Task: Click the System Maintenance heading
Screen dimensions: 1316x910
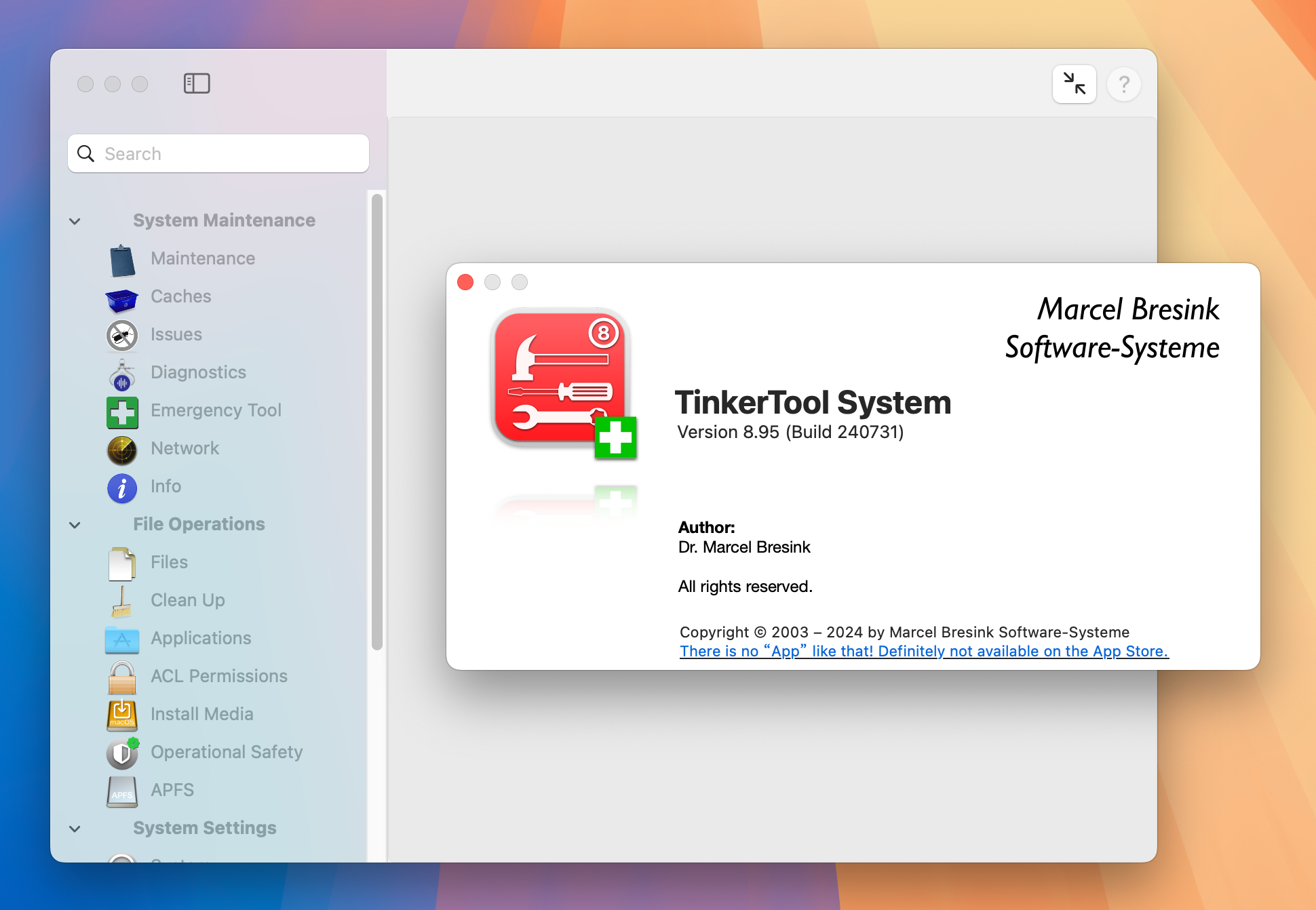Action: (224, 220)
